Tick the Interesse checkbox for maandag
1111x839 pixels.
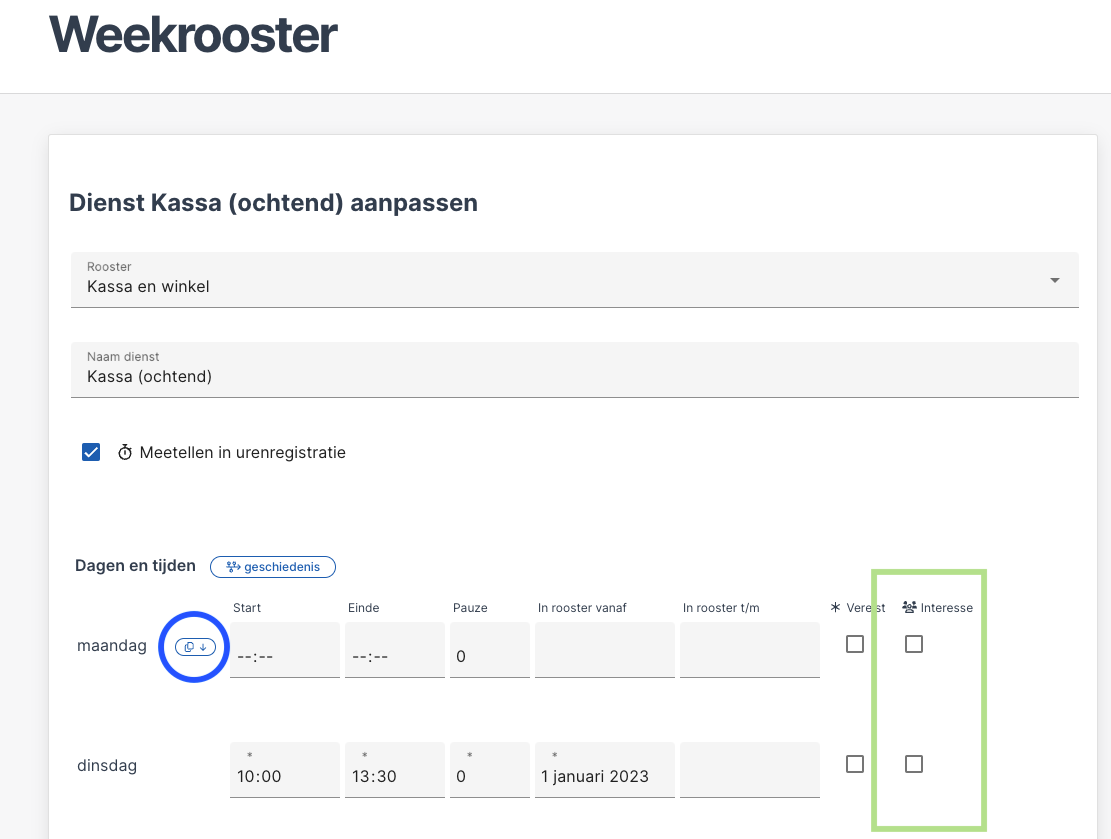tap(914, 644)
